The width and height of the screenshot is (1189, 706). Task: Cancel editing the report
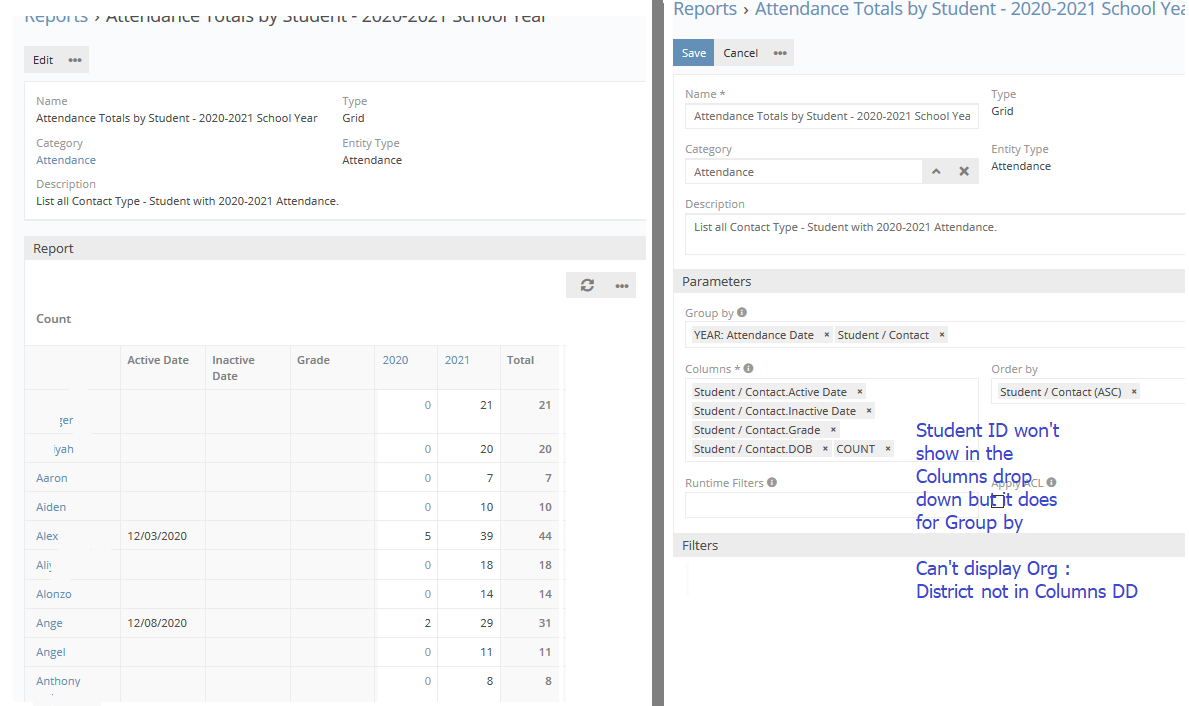[740, 53]
